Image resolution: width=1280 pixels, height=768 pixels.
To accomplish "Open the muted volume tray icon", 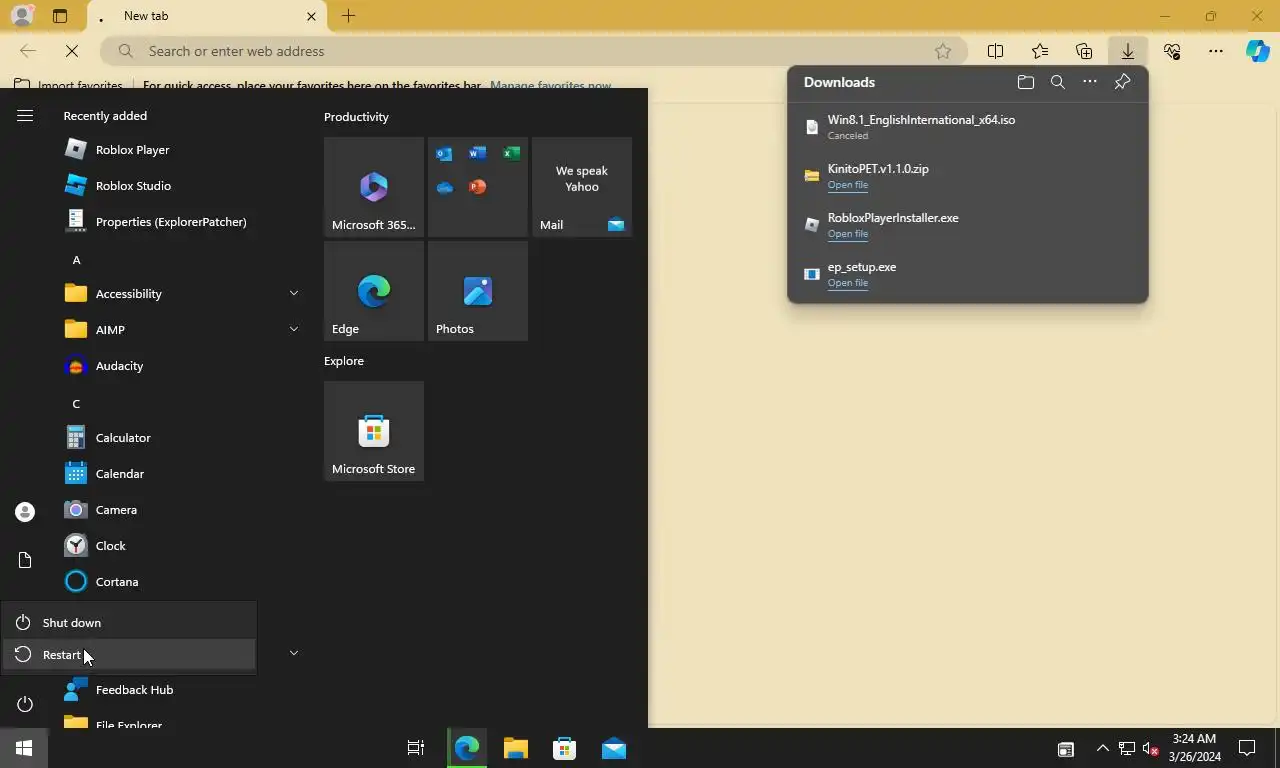I will point(1150,748).
